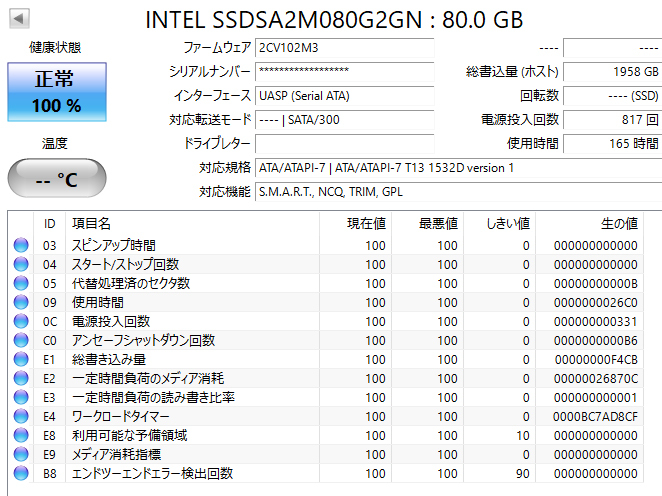Viewport: 662px width, 496px height.
Task: Click the 健康状態 label
Action: point(55,47)
